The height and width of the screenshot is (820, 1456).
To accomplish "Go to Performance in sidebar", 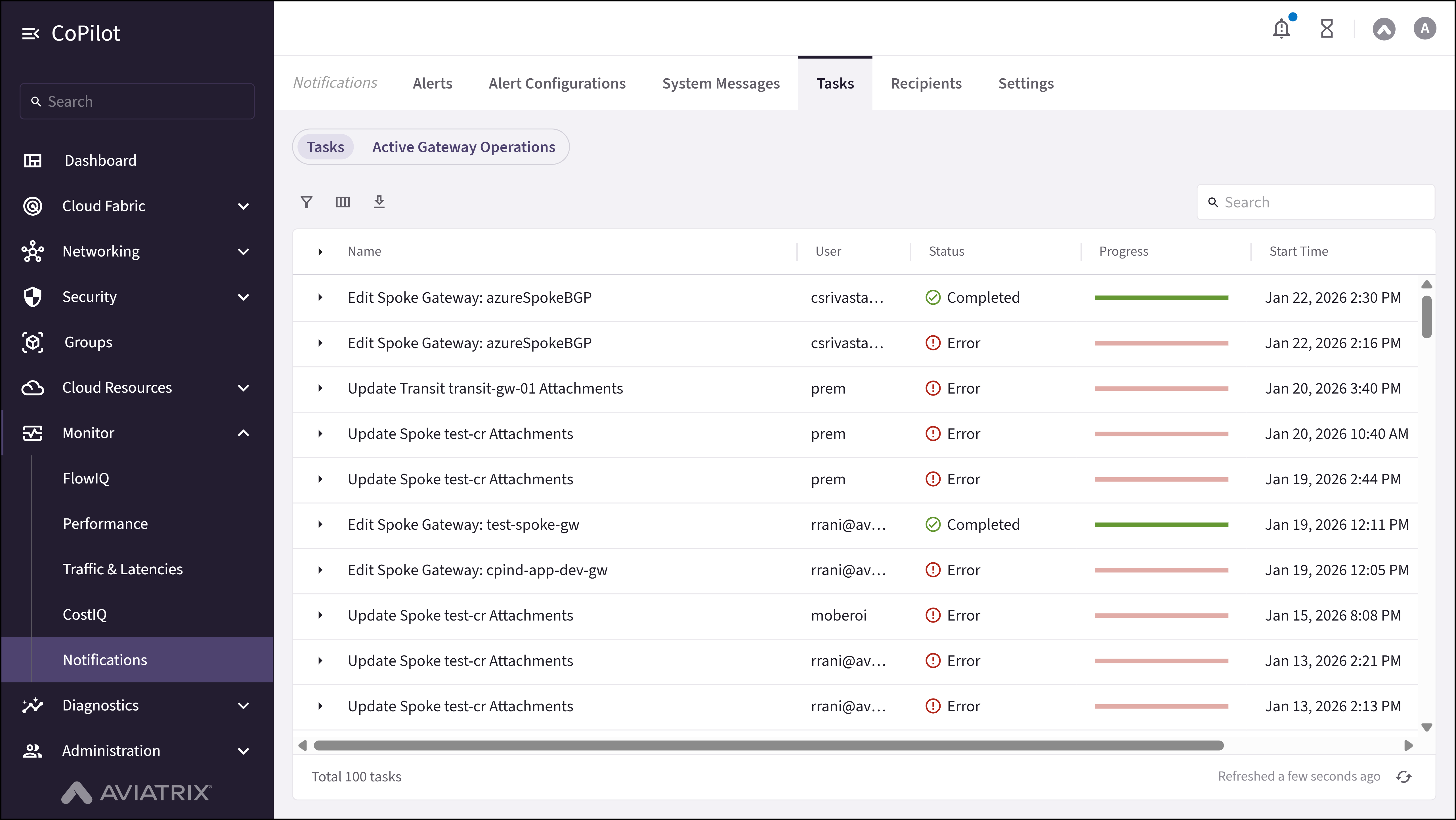I will [105, 523].
